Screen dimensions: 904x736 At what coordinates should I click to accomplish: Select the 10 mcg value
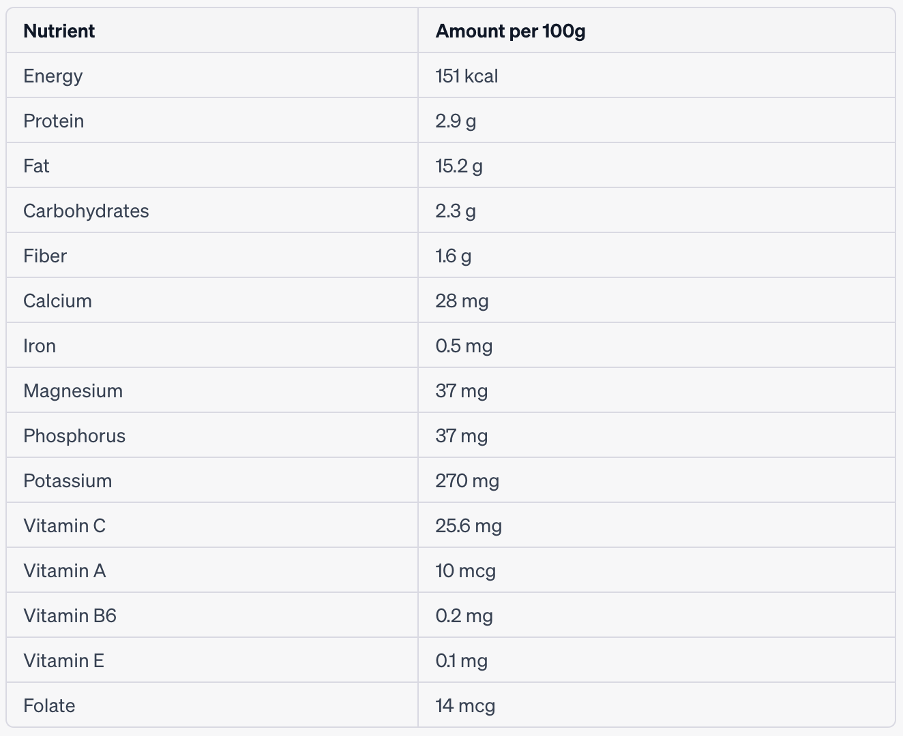pyautogui.click(x=465, y=571)
